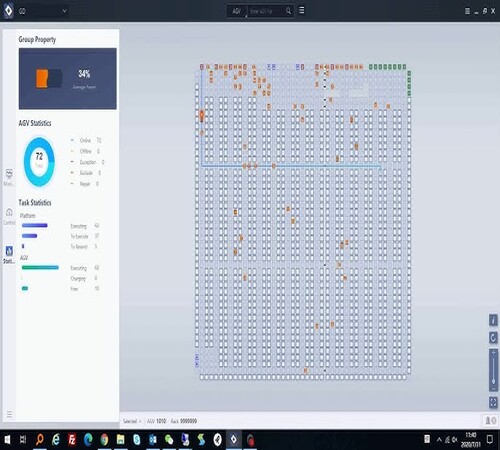Open the AGV search type selector
Screen dimensions: 500x450
[x=237, y=11]
